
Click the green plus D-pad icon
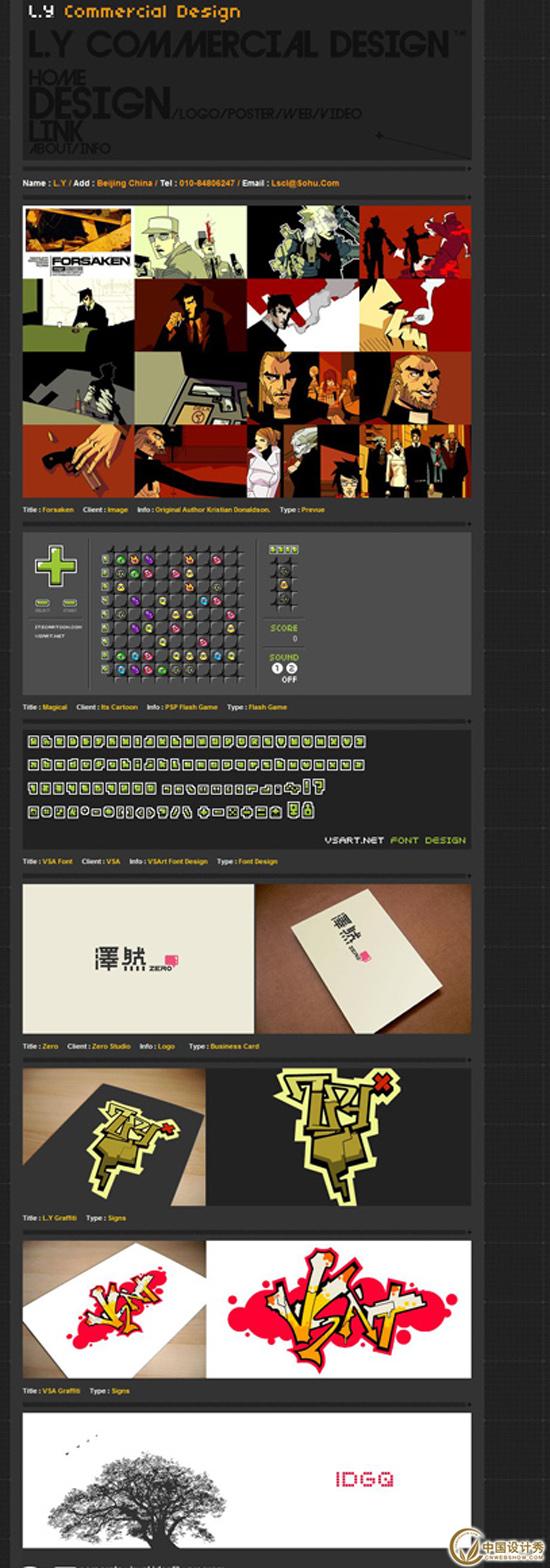tap(56, 566)
